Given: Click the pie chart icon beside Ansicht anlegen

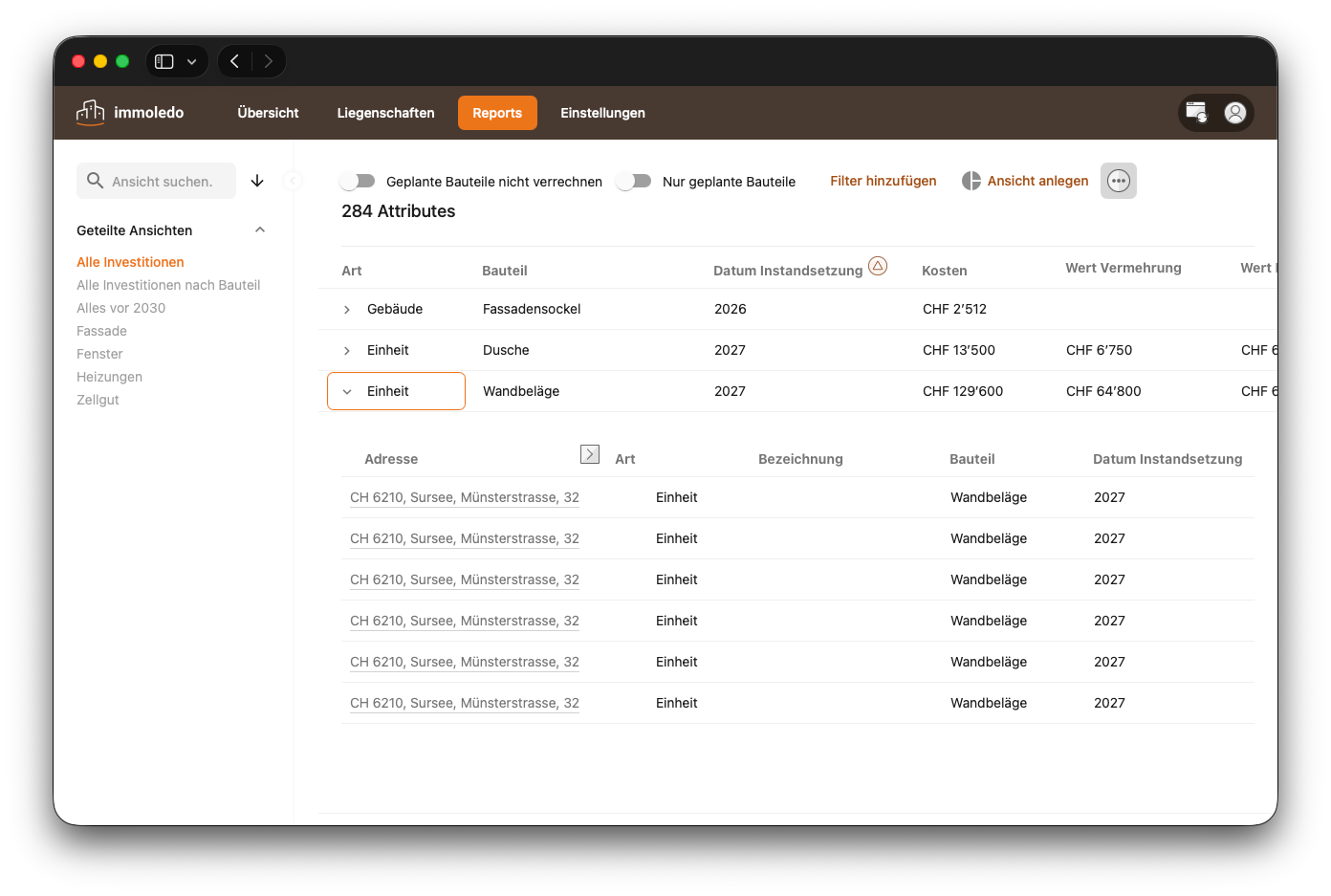Looking at the screenshot, I should pyautogui.click(x=971, y=181).
